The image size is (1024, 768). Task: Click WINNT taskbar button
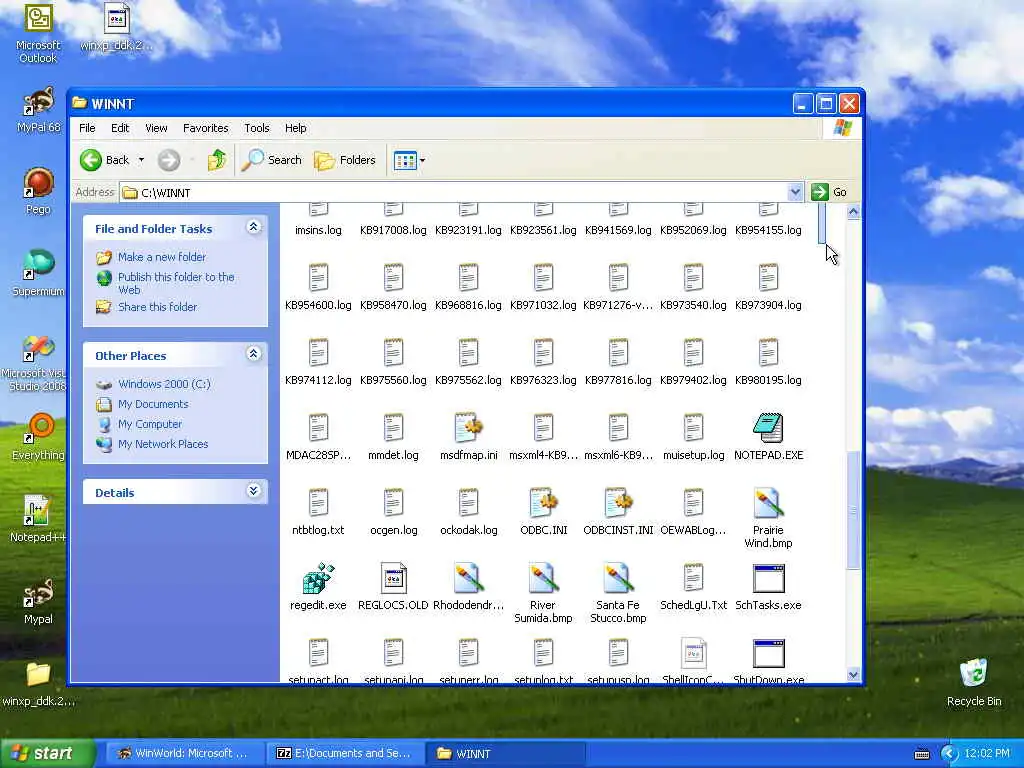(505, 753)
